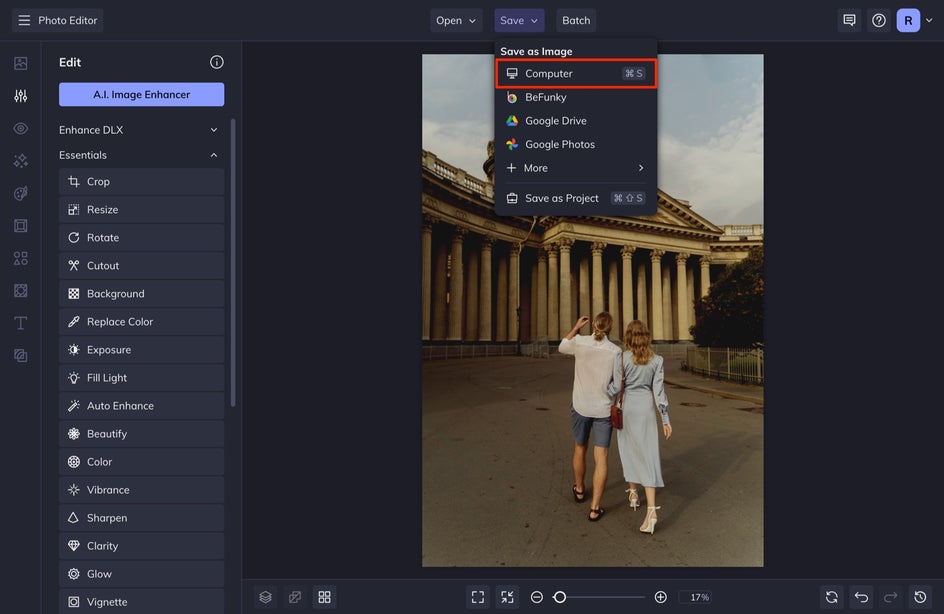The image size is (944, 614).
Task: Click the zoom in plus icon
Action: coord(660,597)
